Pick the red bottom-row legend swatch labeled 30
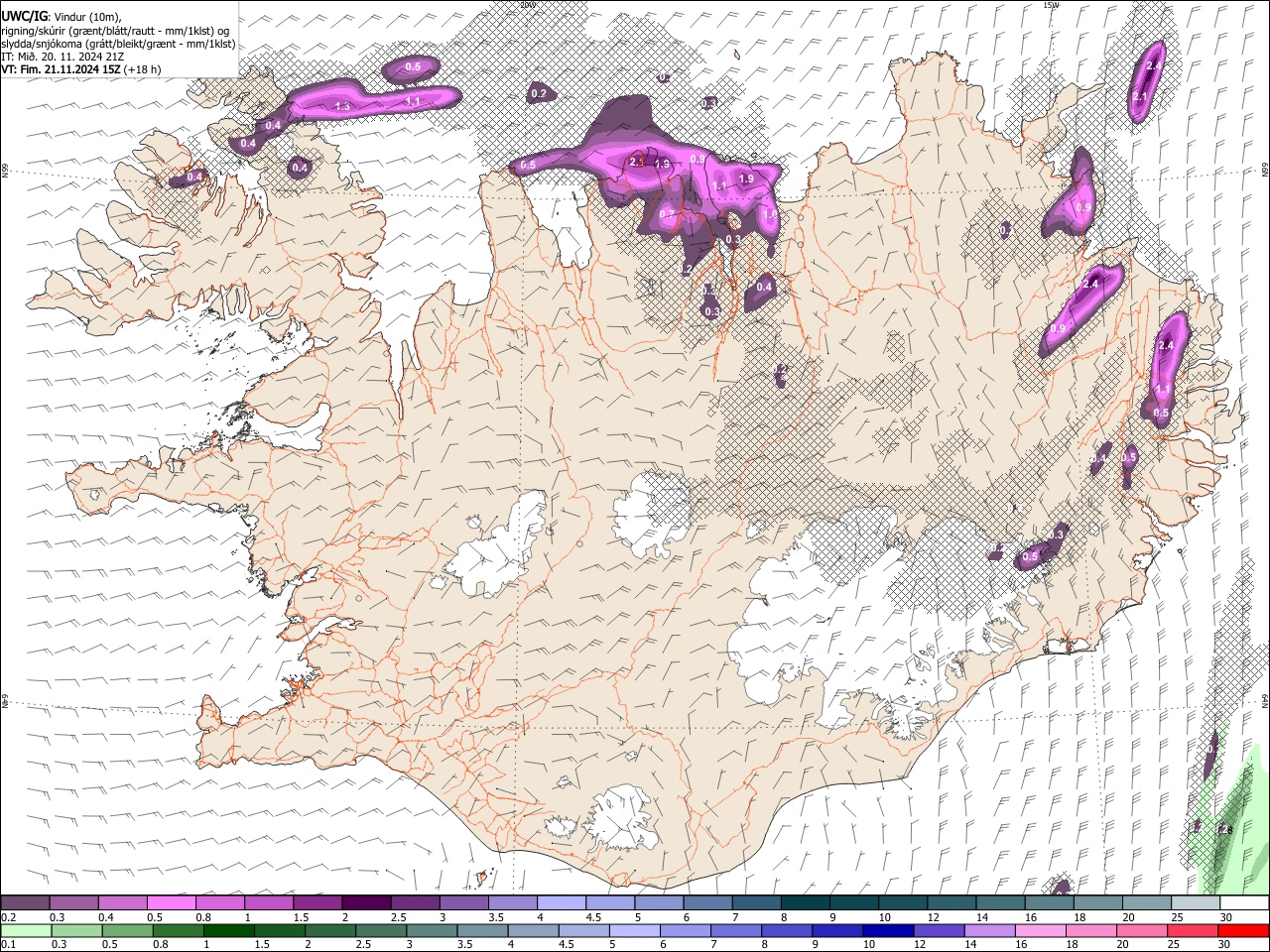The width and height of the screenshot is (1270, 952). pos(1244,930)
